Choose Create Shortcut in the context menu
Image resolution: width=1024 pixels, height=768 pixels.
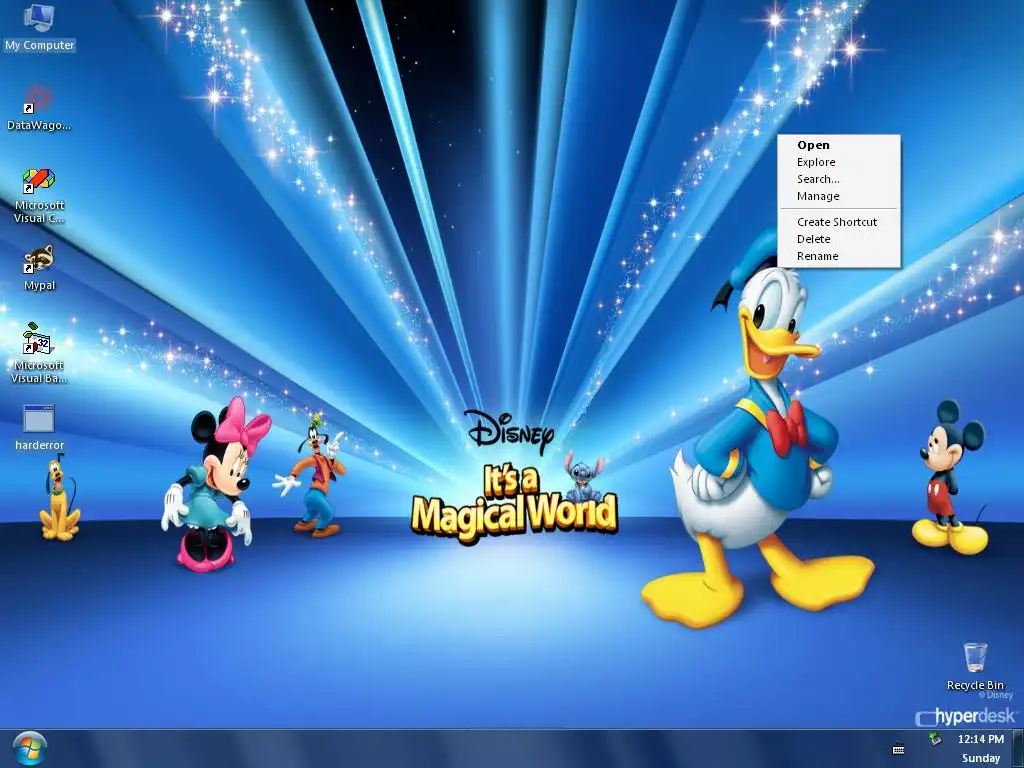(839, 222)
